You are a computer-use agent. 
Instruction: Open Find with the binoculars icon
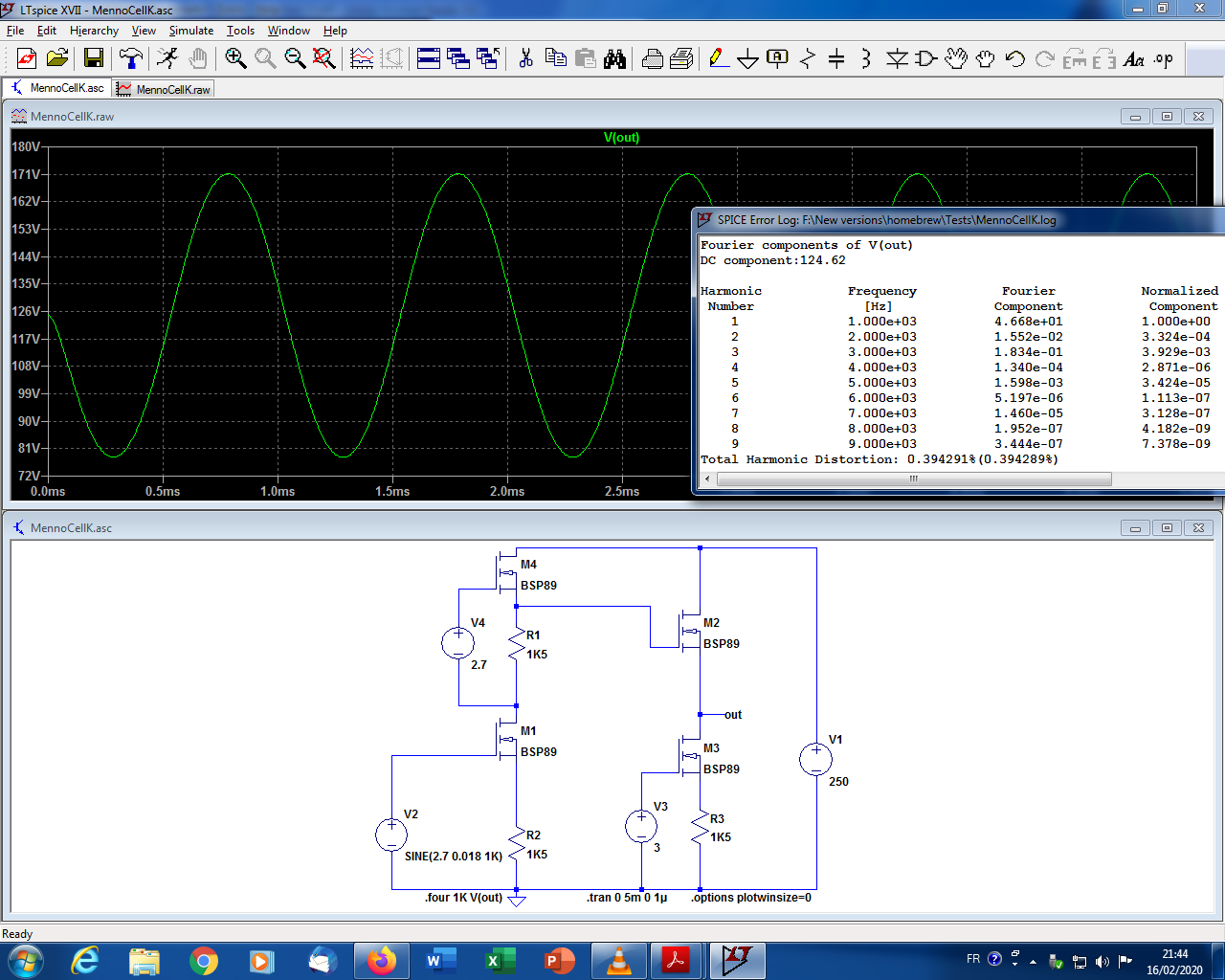(x=614, y=58)
